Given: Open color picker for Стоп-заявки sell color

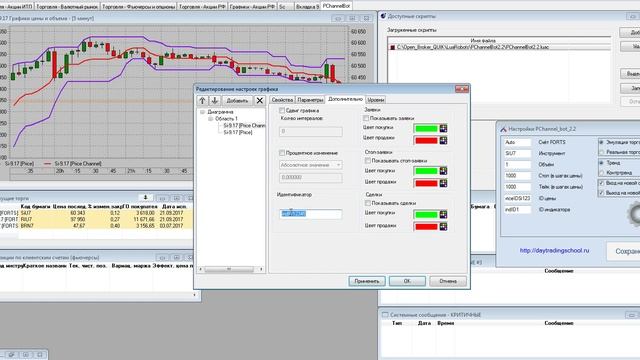Looking at the screenshot, I should coord(443,183).
